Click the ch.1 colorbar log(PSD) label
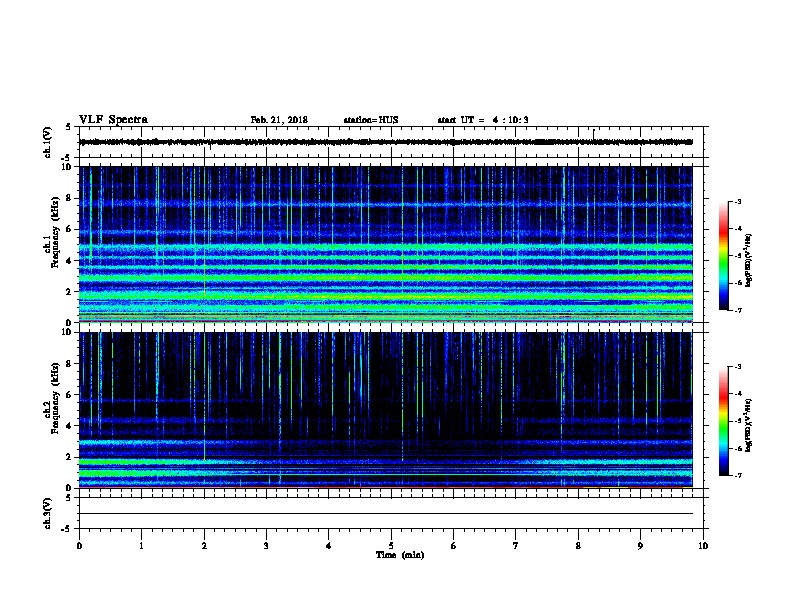The height and width of the screenshot is (612, 792). coord(749,260)
